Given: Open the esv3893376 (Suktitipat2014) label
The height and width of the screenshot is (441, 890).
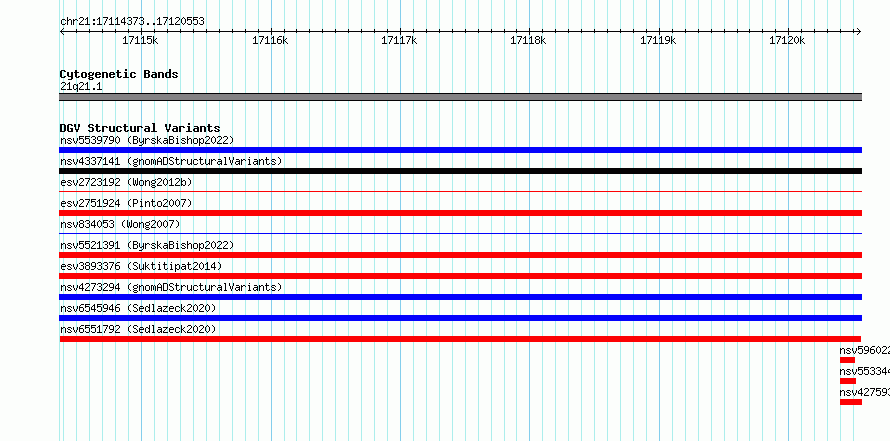Looking at the screenshot, I should pyautogui.click(x=141, y=266).
